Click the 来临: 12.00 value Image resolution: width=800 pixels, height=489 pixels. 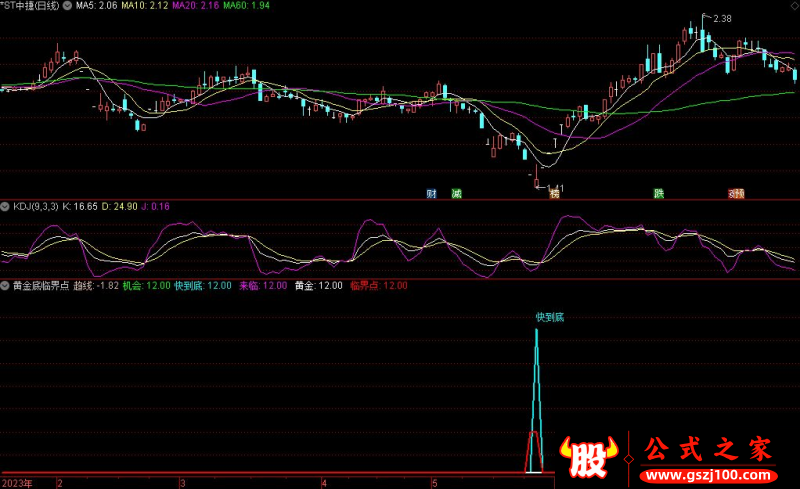[263, 286]
